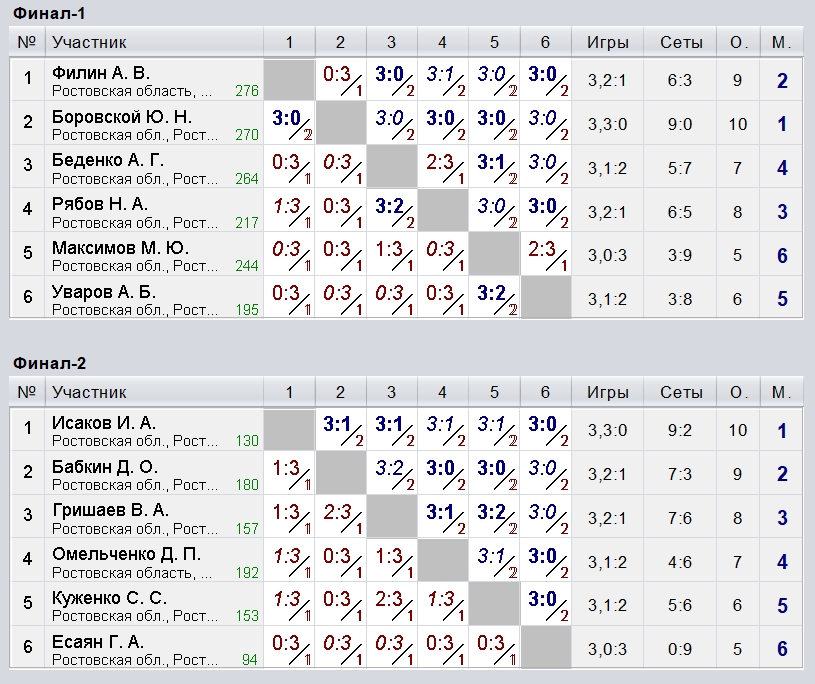
Task: Click Гришаев В. А. participant name
Action: coord(110,510)
